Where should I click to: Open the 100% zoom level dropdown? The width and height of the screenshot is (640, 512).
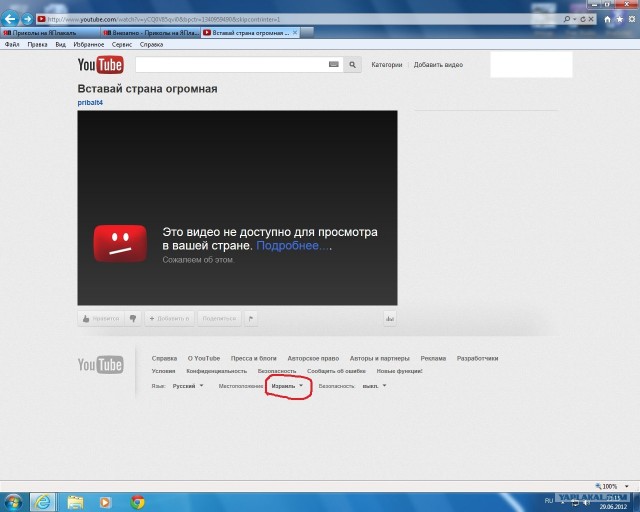626,486
